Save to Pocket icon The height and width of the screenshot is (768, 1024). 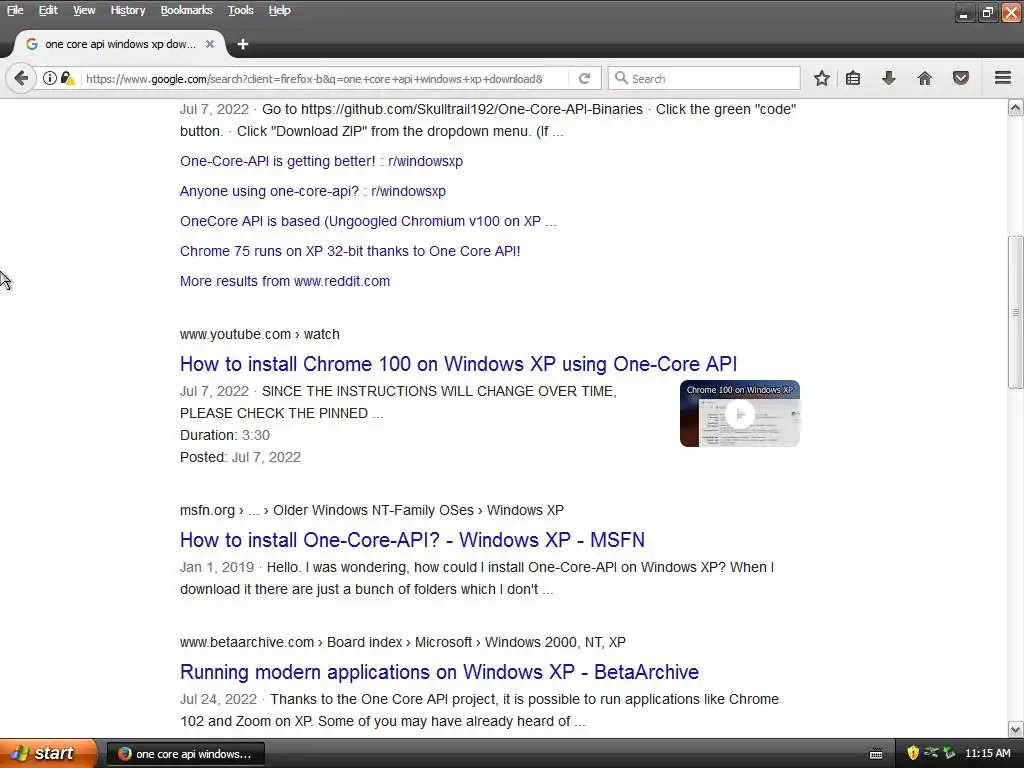[961, 78]
